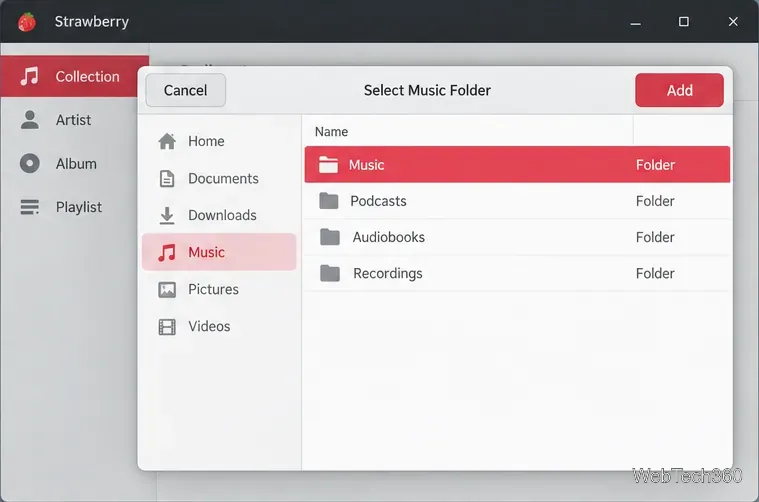Click the Folder type cell of Recordings
This screenshot has height=502, width=759.
coord(655,274)
